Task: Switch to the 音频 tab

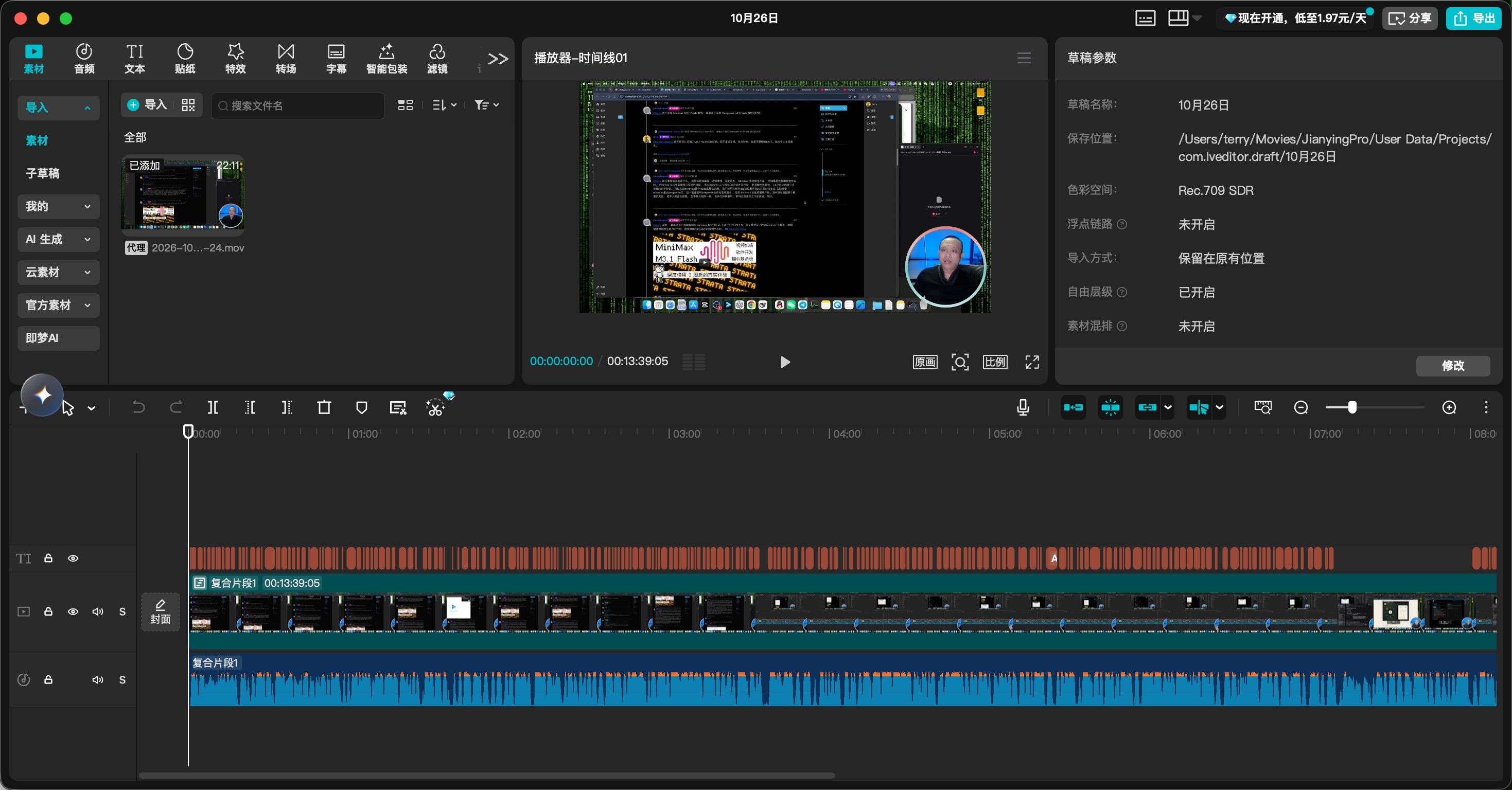Action: pyautogui.click(x=84, y=59)
